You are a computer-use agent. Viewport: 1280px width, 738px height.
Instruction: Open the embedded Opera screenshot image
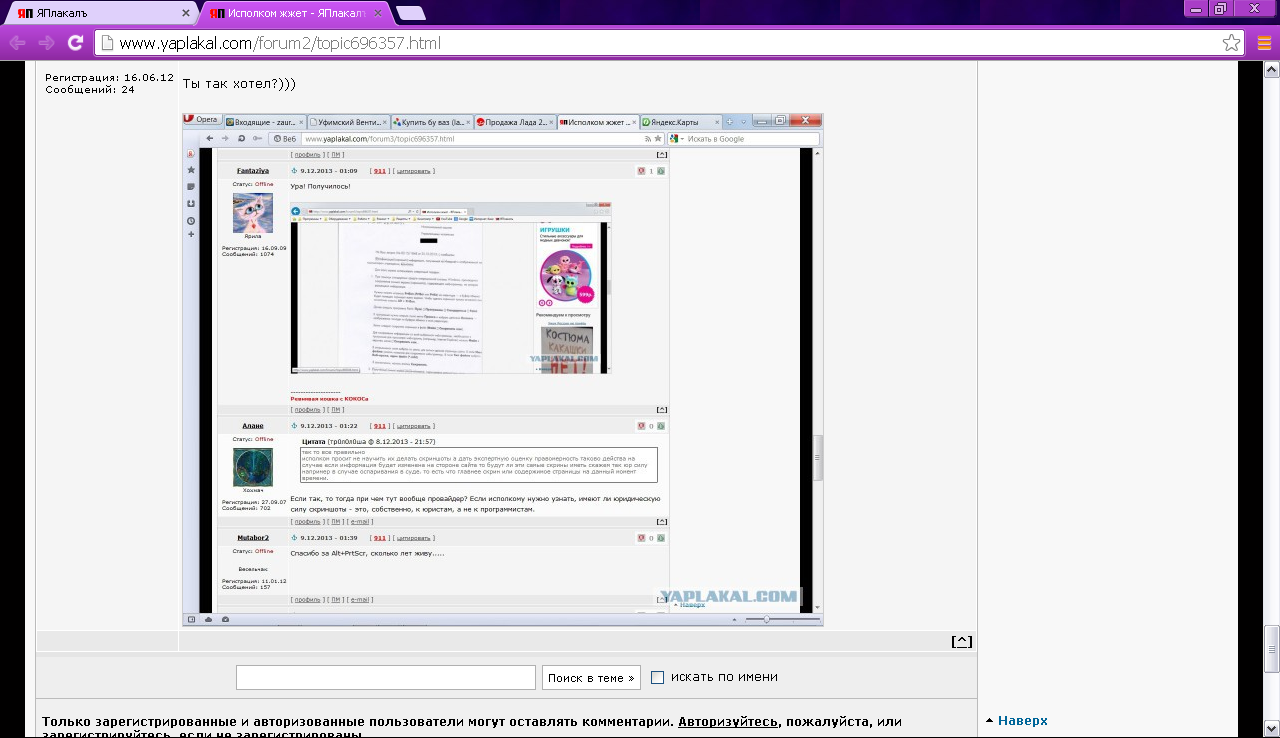tap(502, 369)
